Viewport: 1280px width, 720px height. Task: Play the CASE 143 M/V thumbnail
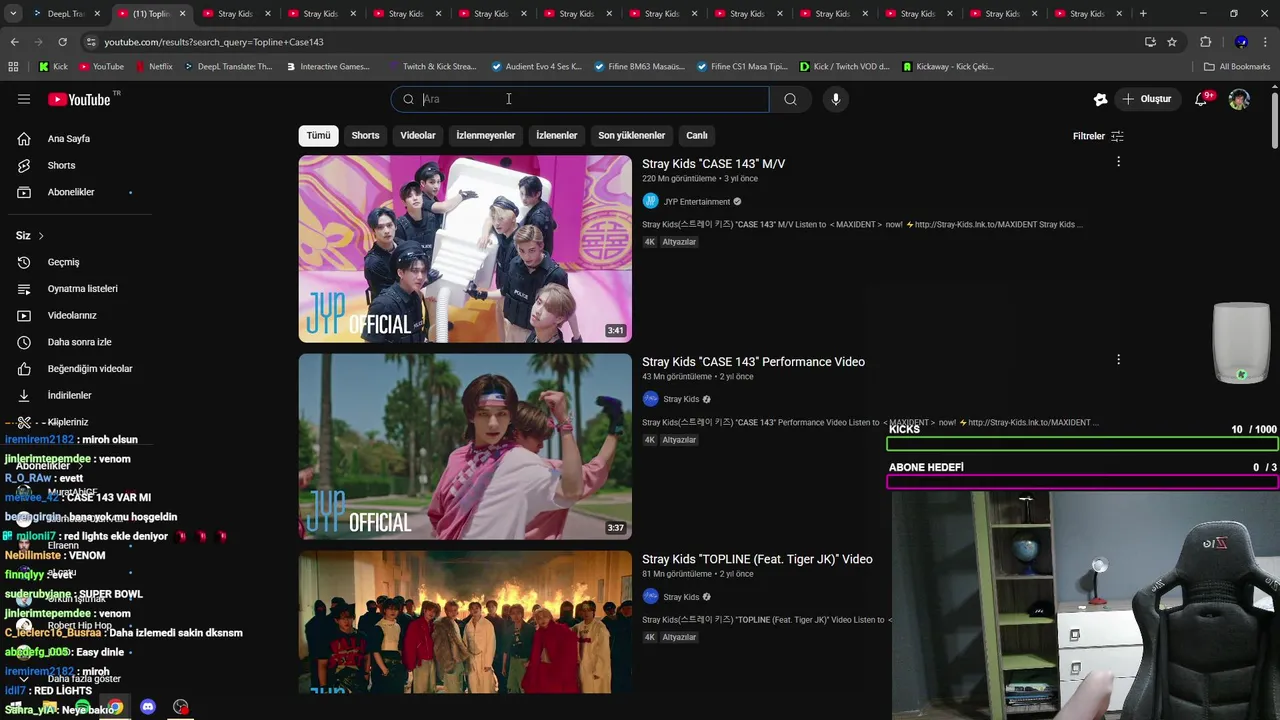pyautogui.click(x=465, y=249)
